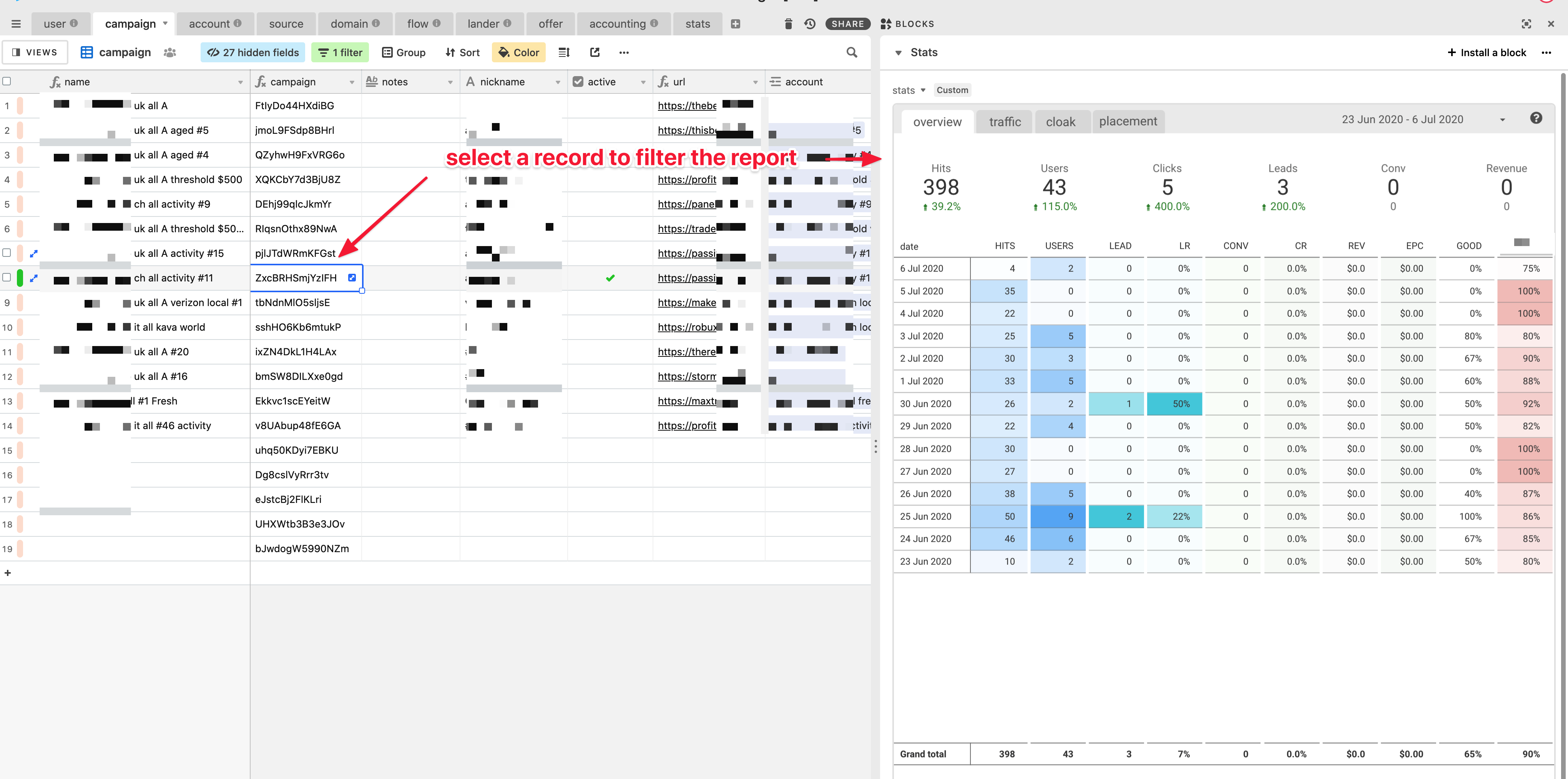Toggle checkbox in ZxcBRHSmjYzIFH cell
The image size is (1568, 779).
352,278
